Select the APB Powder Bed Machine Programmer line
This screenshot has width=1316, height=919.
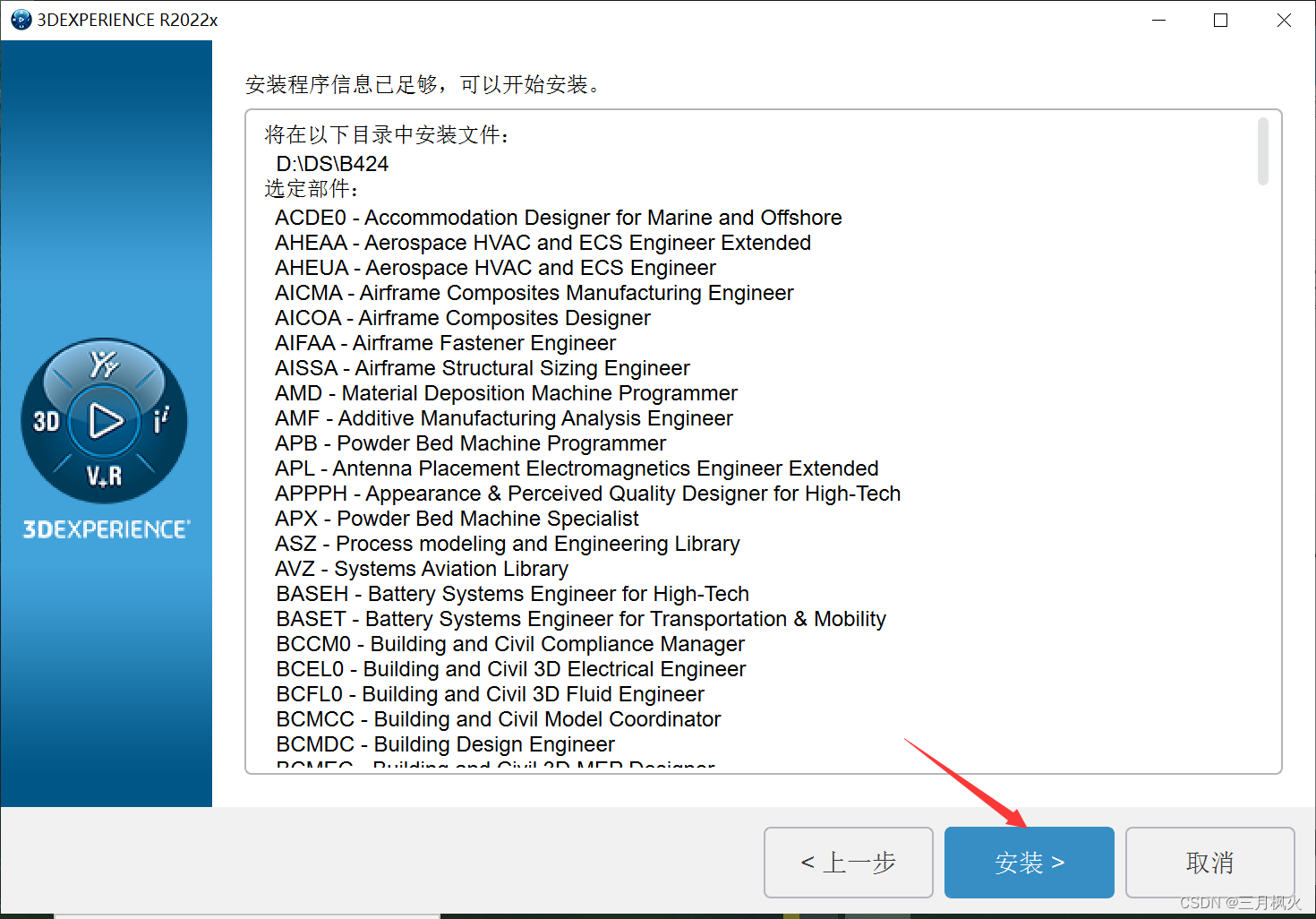[x=471, y=443]
